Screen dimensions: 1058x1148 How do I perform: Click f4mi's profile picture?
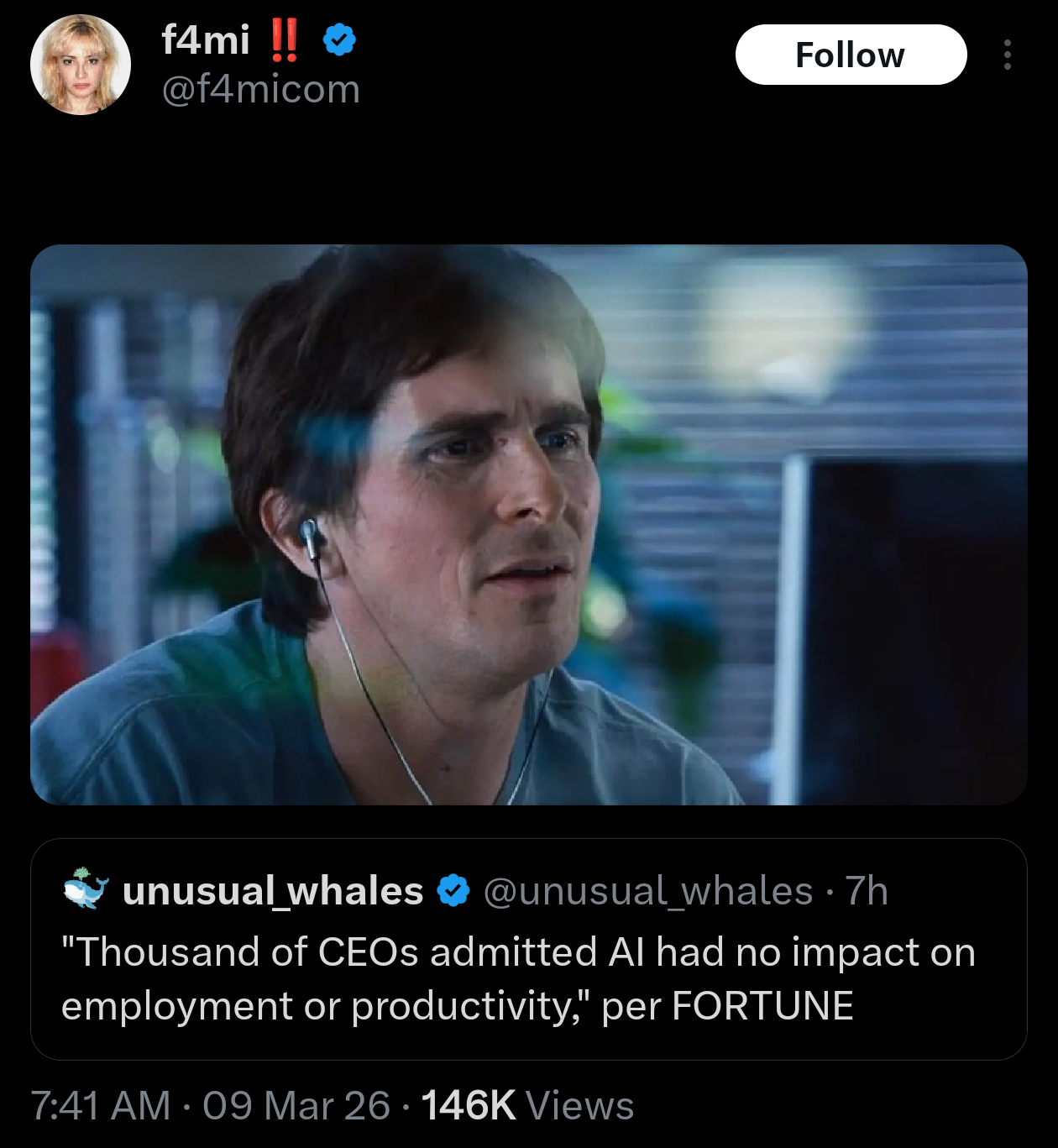click(x=81, y=60)
